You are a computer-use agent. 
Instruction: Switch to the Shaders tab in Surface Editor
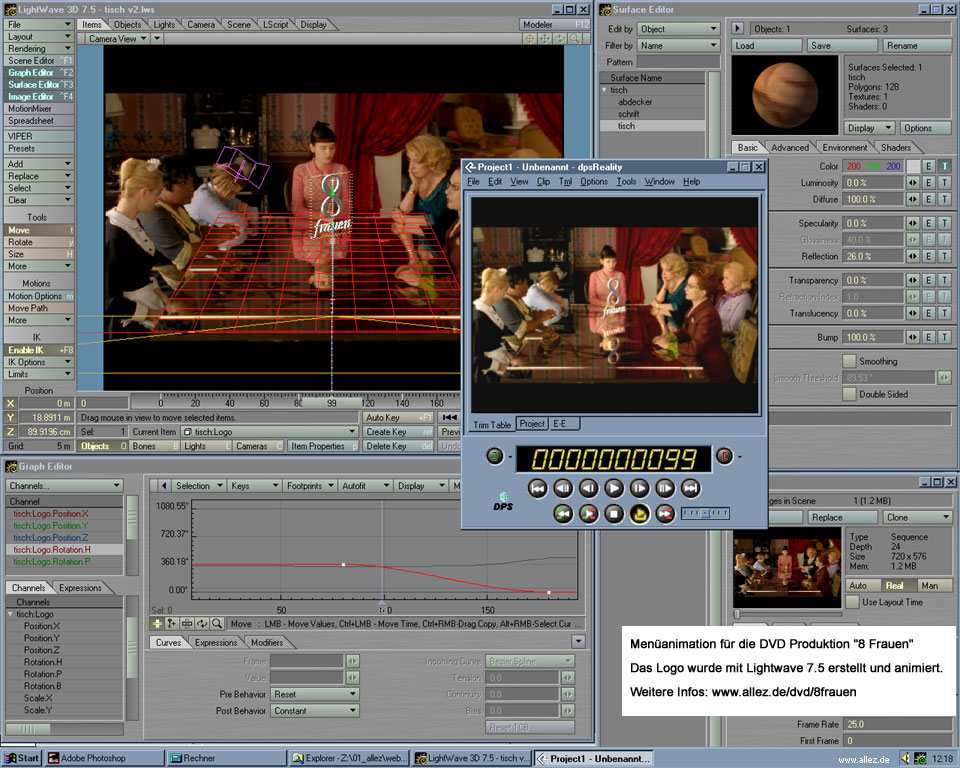pos(896,148)
